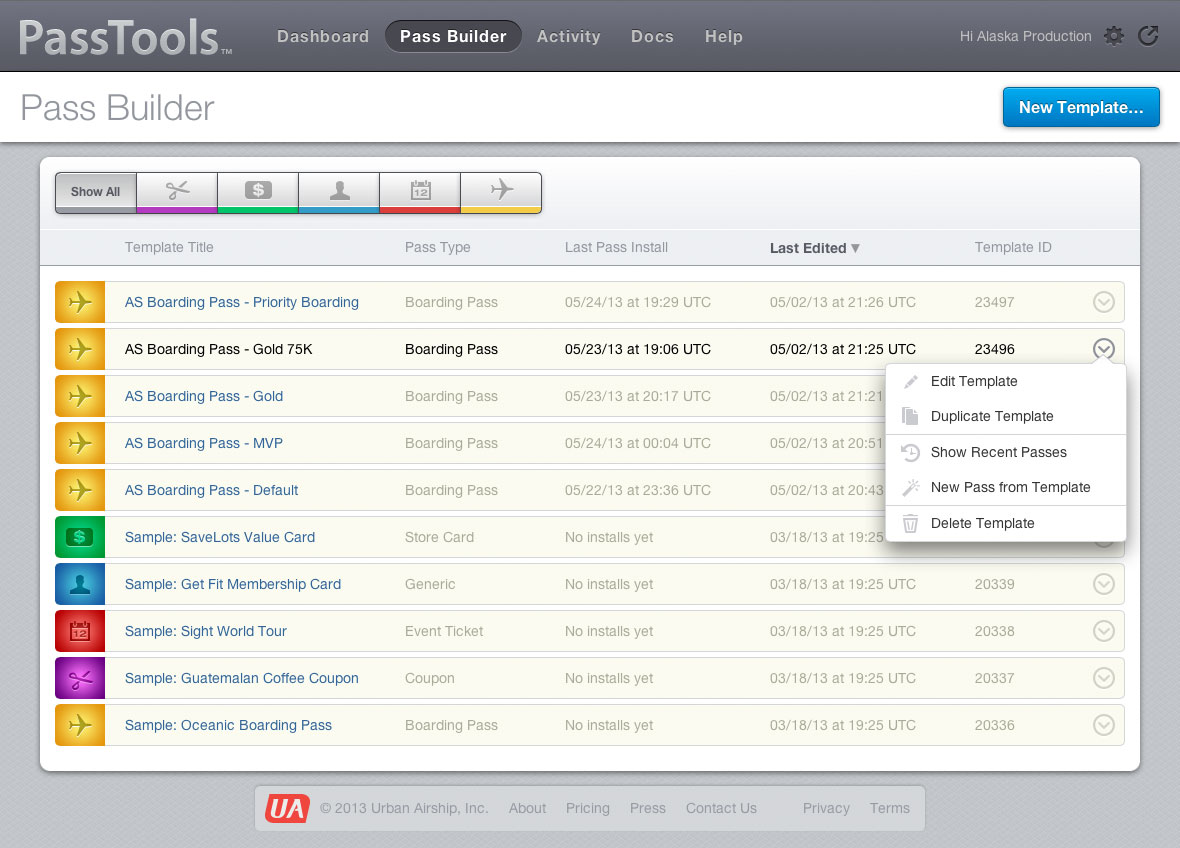Expand options for Get Fit Membership Card
Screen dimensions: 1180x848
[1103, 585]
